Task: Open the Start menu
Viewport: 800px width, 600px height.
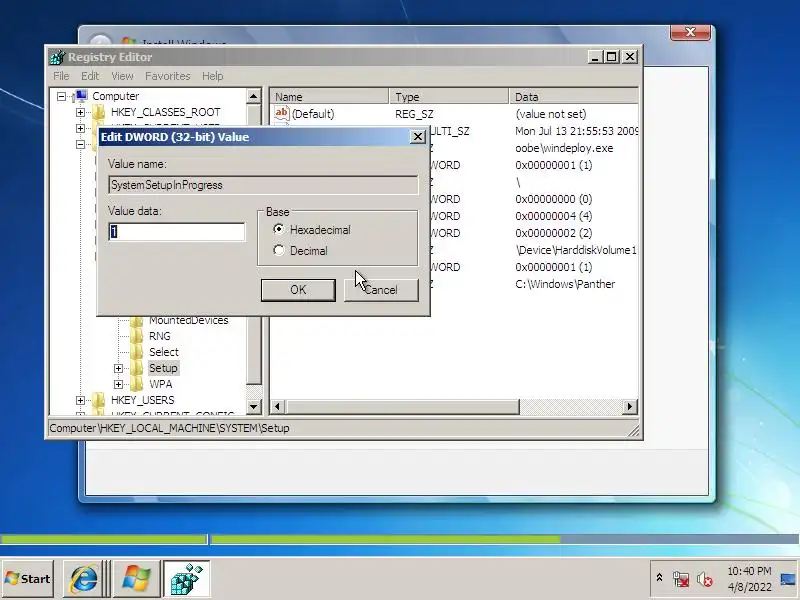Action: point(28,579)
